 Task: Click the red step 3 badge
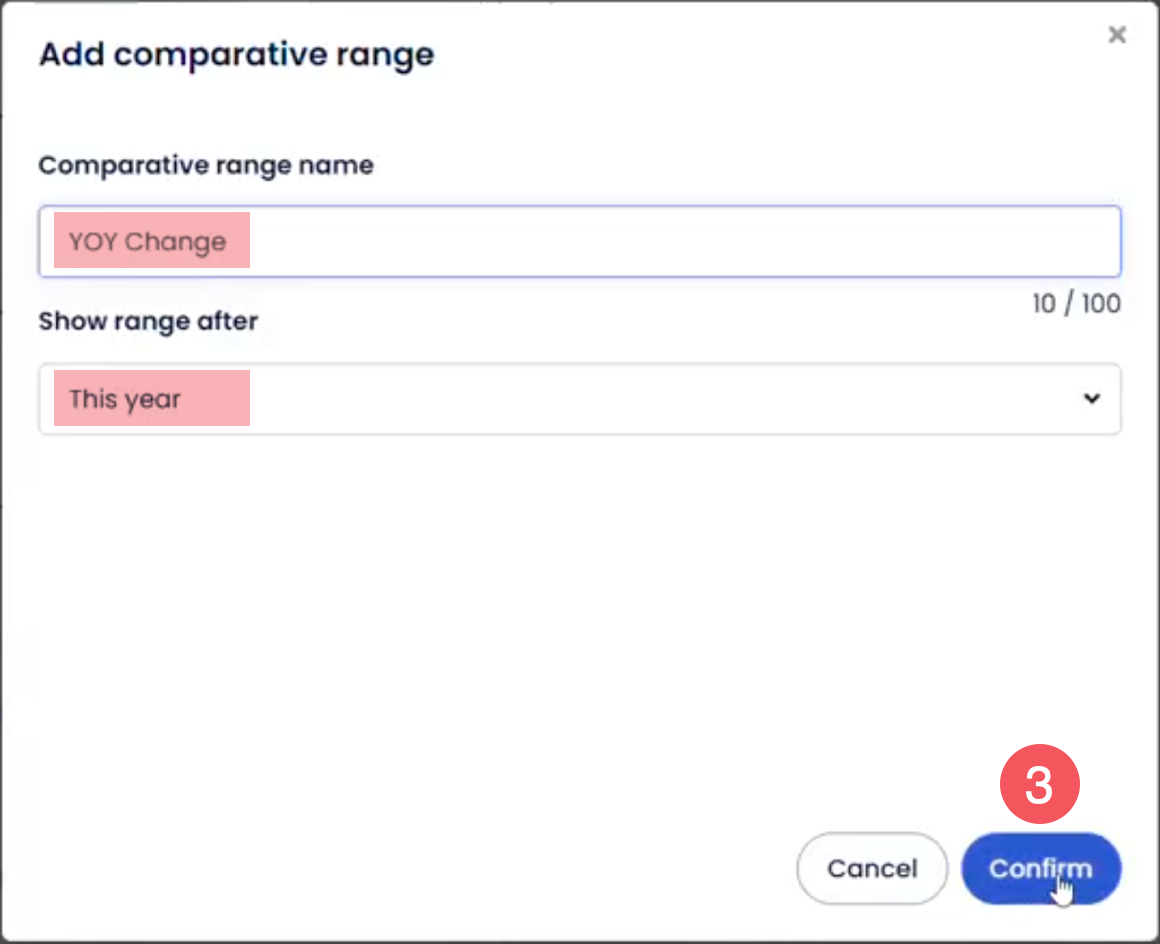click(x=1040, y=786)
